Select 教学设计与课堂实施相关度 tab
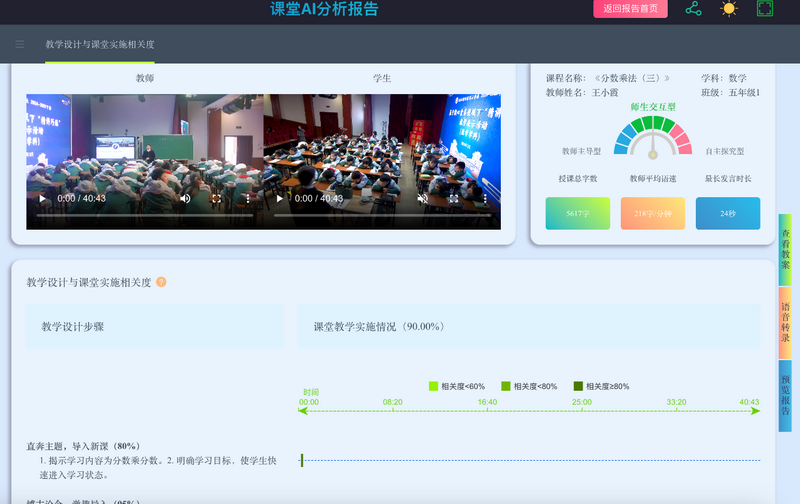 [x=100, y=45]
